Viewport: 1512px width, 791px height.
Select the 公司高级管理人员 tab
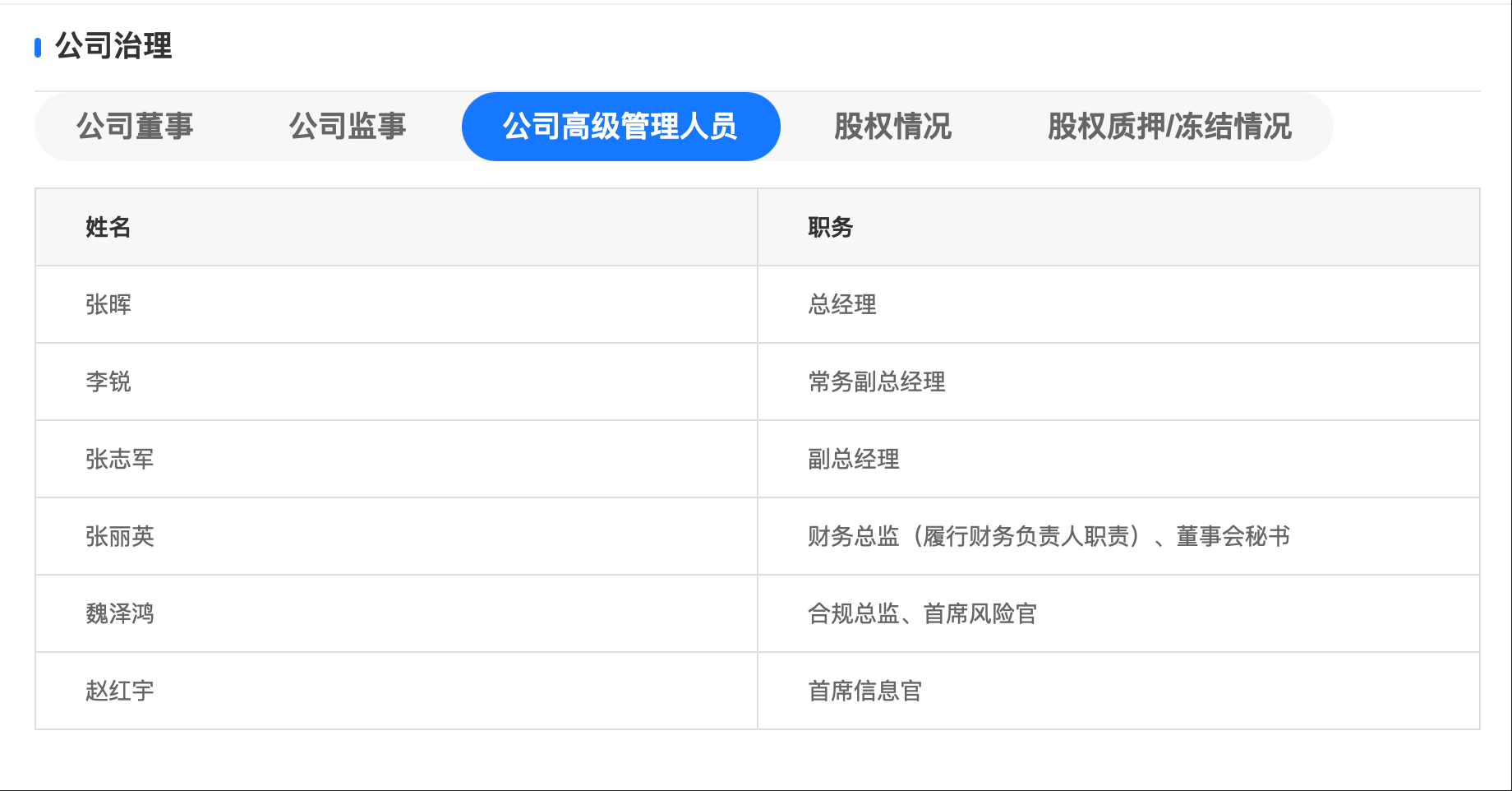tap(620, 127)
